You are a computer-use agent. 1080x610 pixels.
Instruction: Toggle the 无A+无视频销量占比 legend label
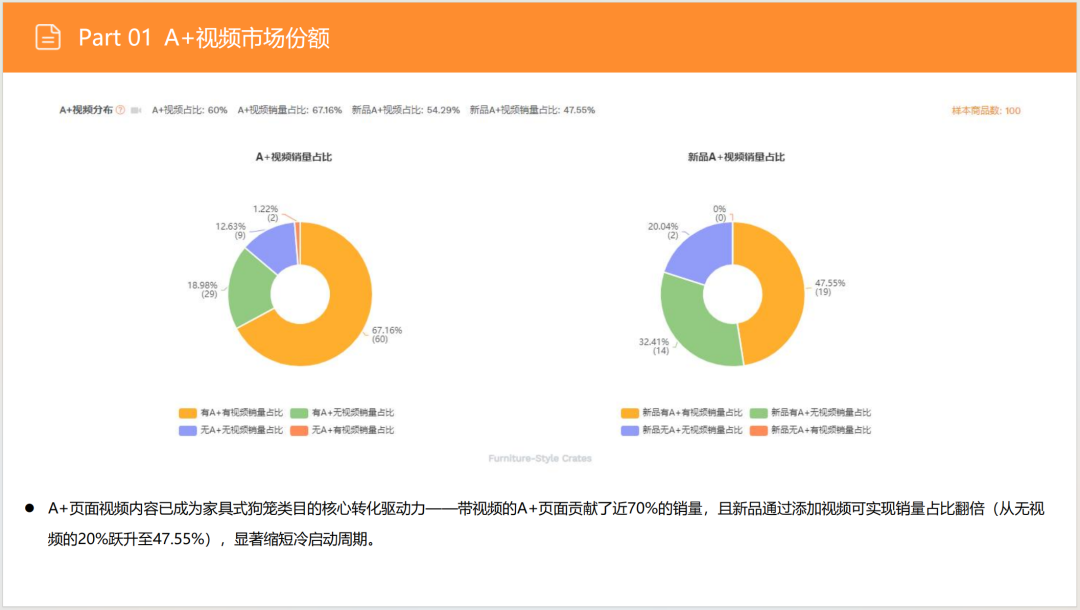pos(242,430)
